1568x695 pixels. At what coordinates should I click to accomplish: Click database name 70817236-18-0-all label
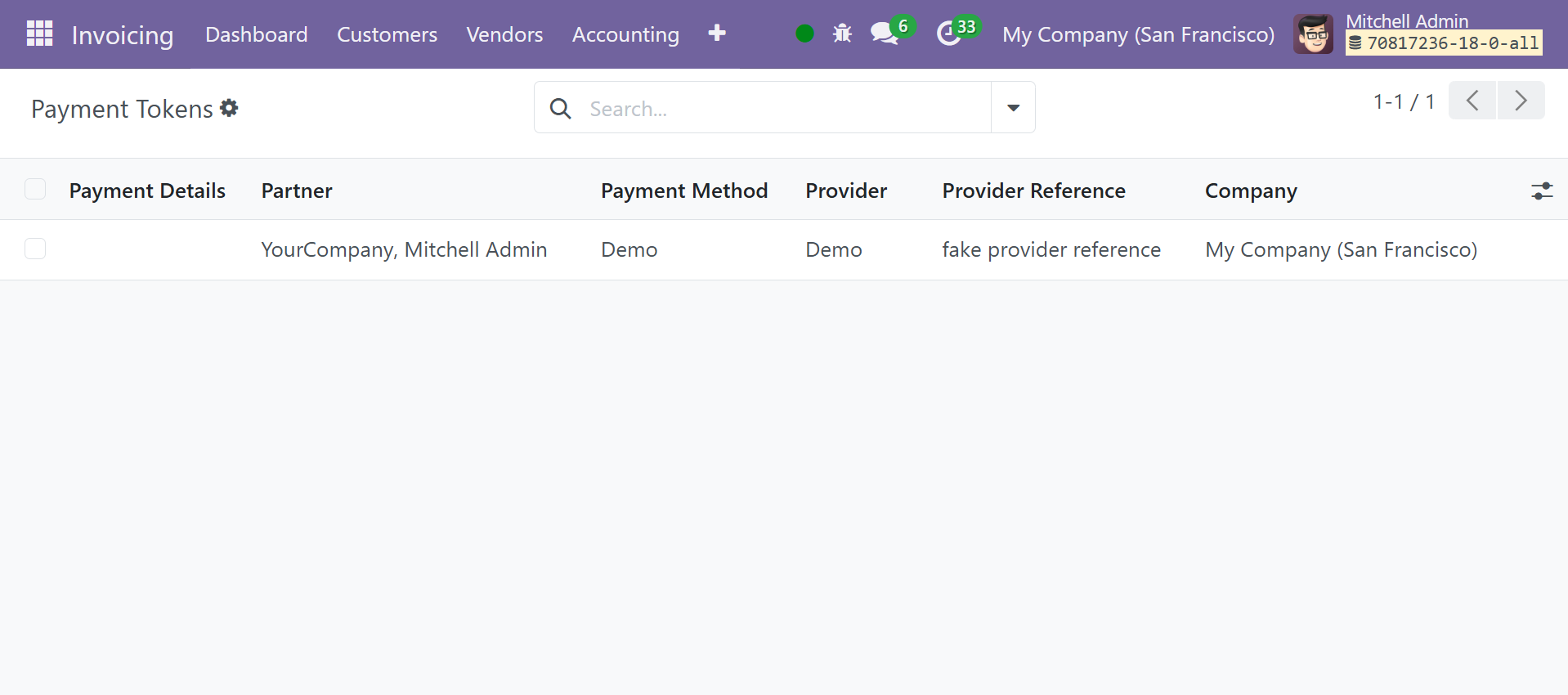click(x=1444, y=43)
